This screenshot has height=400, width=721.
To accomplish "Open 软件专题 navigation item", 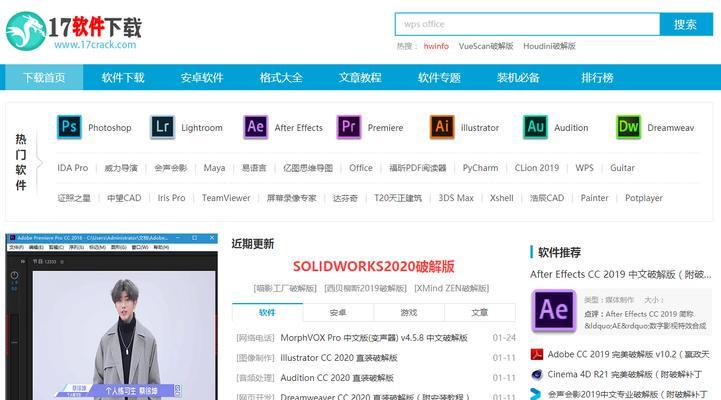I will point(439,77).
